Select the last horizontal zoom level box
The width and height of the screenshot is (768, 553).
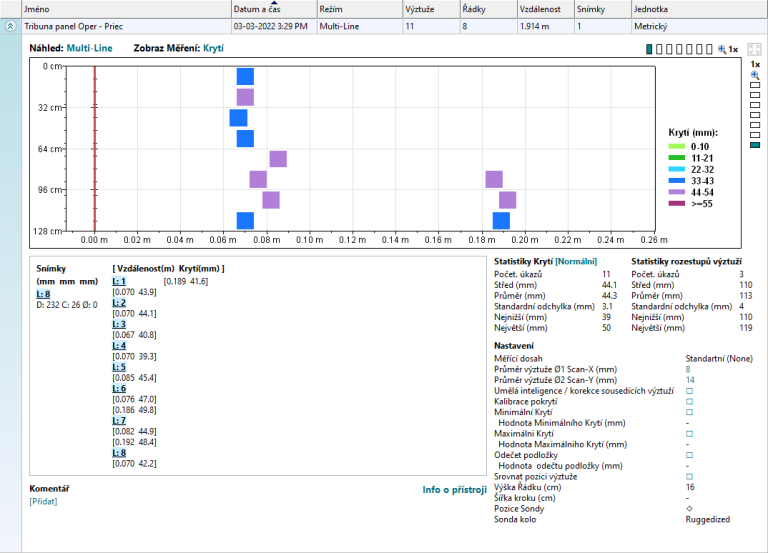point(709,49)
